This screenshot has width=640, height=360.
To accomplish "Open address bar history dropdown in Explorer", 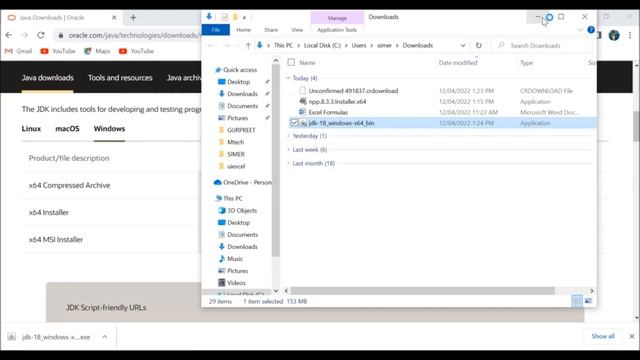I will (x=463, y=46).
